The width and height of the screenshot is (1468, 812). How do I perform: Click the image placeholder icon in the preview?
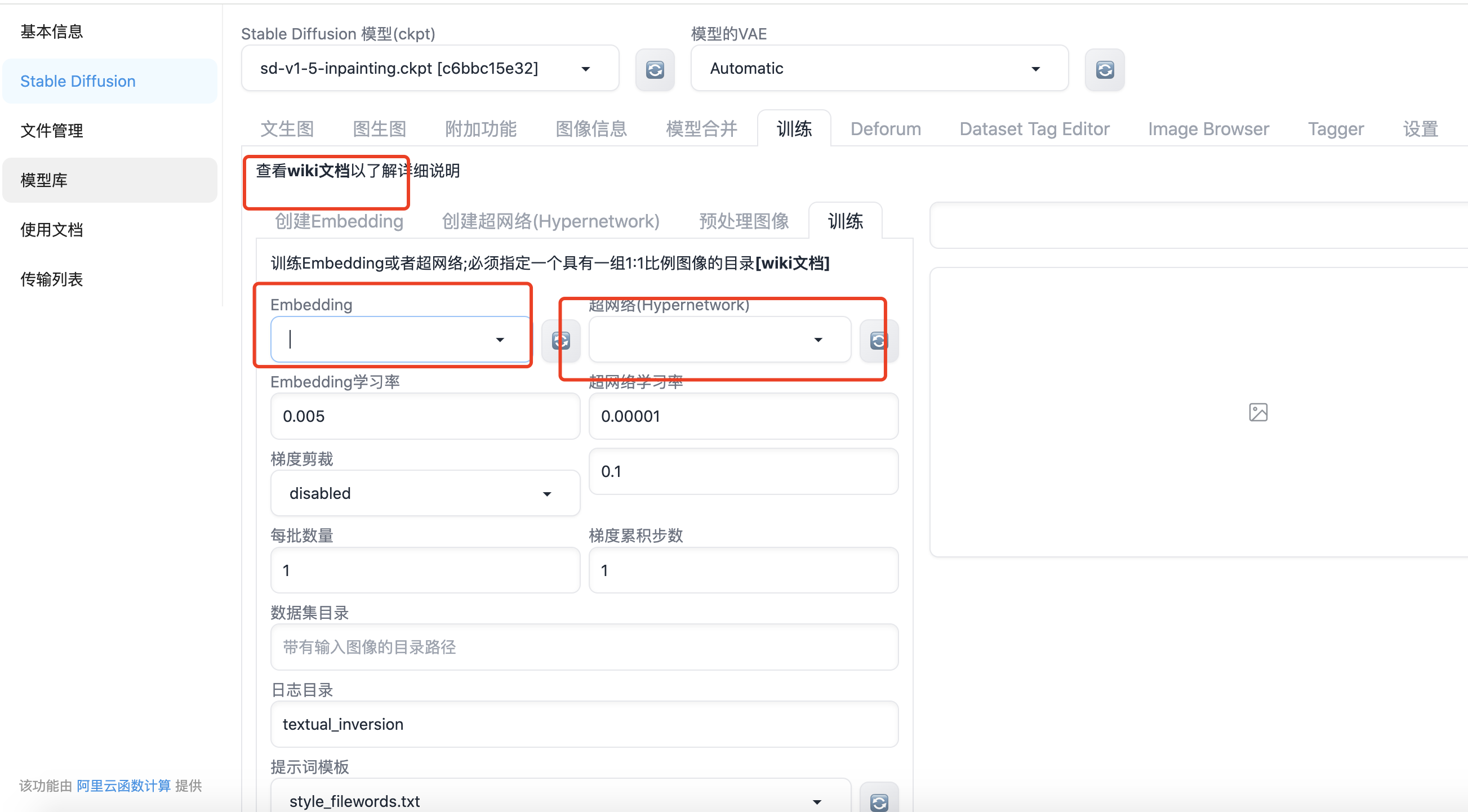click(1258, 412)
